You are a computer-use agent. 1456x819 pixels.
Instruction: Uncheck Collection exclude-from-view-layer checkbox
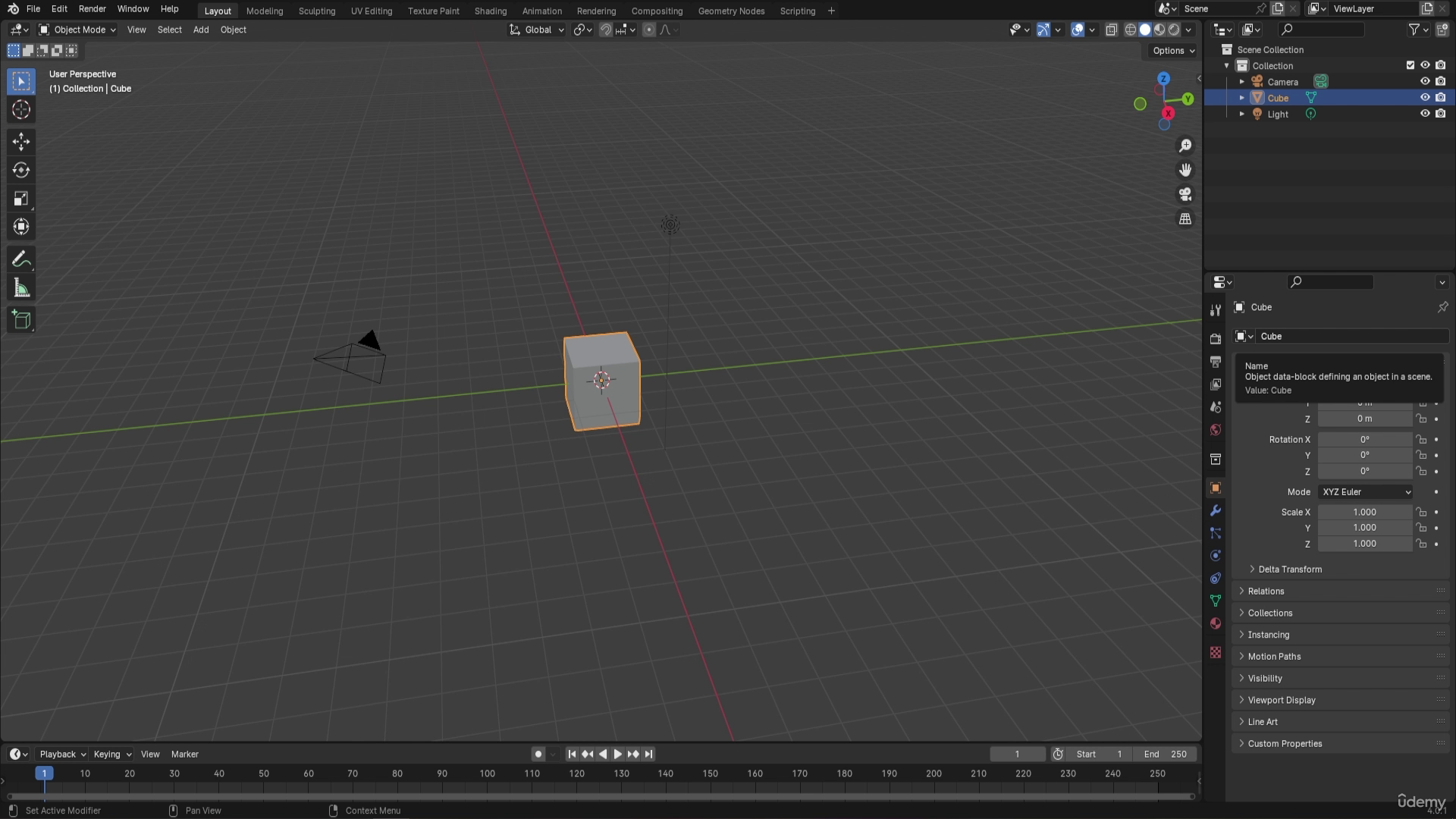pos(1410,65)
